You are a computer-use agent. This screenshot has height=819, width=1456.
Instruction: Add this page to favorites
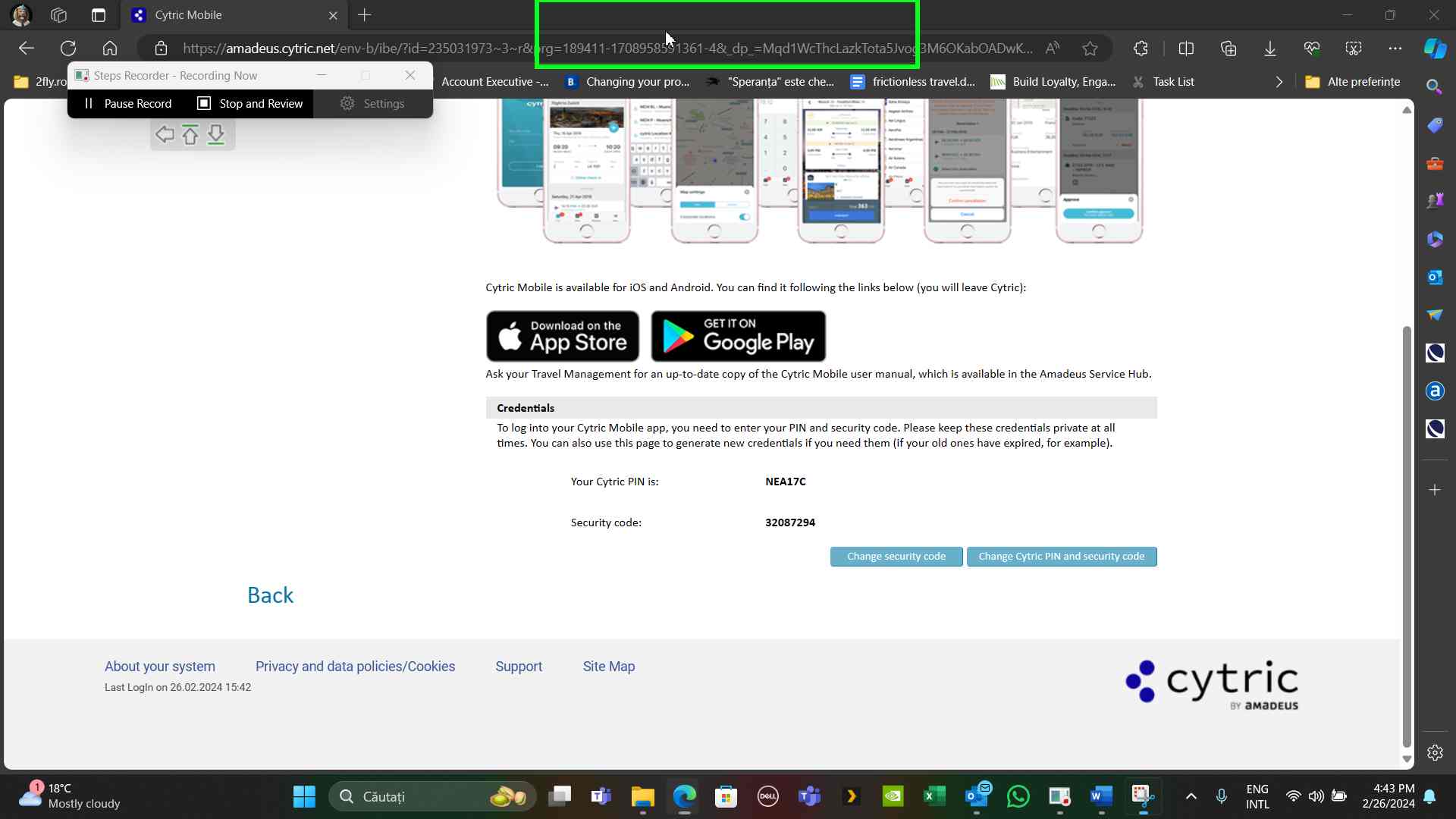pyautogui.click(x=1090, y=49)
